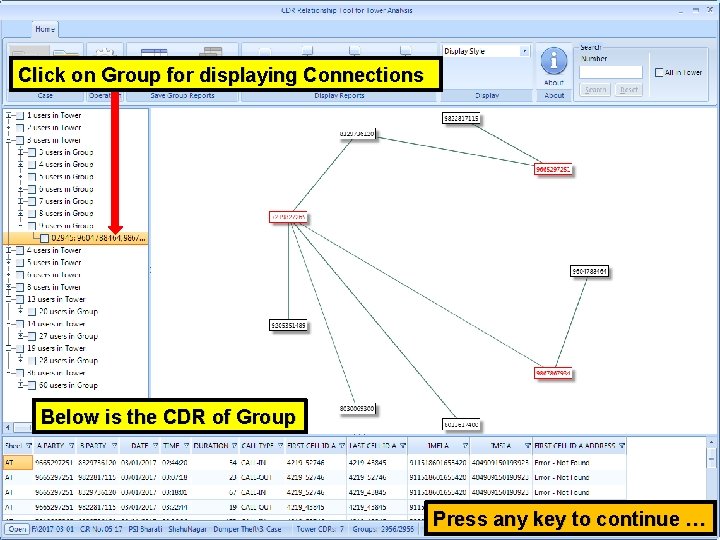Viewport: 720px width, 540px height.
Task: Collapse the 19 users in Tower node
Action: [8, 349]
